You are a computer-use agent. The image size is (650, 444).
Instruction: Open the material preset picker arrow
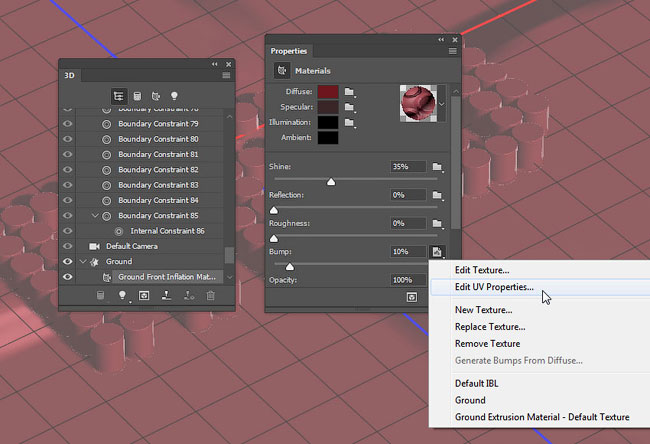[442, 104]
